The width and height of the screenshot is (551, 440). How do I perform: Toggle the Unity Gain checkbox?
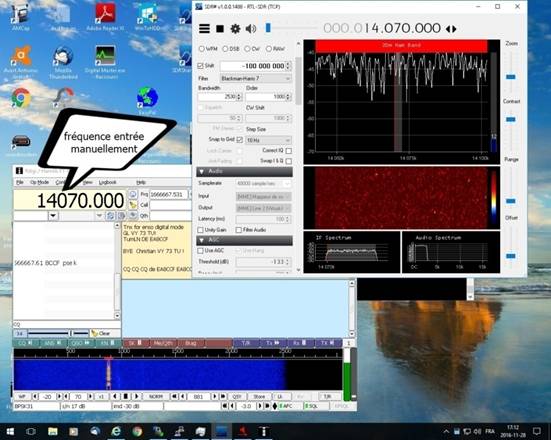[x=201, y=230]
